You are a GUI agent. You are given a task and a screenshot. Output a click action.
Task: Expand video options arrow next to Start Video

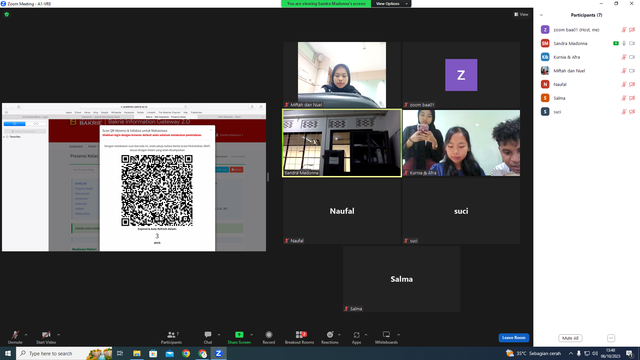tap(58, 335)
